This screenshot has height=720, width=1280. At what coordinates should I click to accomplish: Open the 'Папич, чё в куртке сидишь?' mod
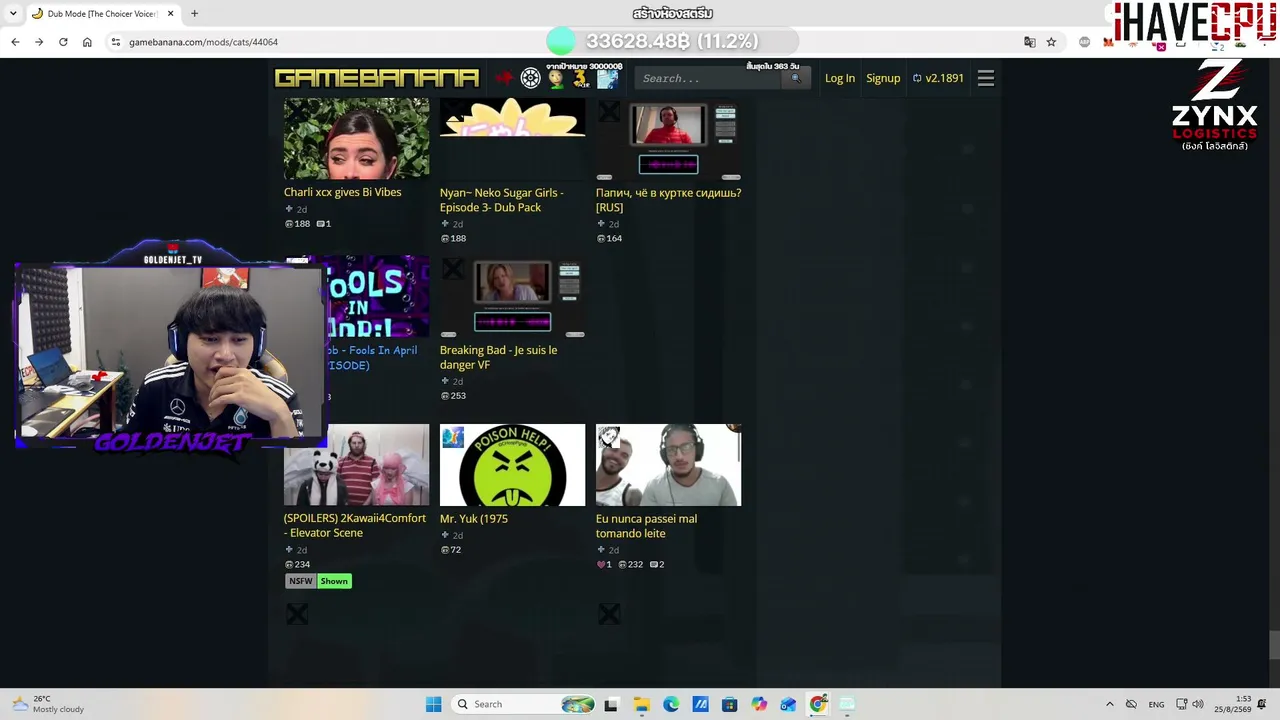click(668, 200)
